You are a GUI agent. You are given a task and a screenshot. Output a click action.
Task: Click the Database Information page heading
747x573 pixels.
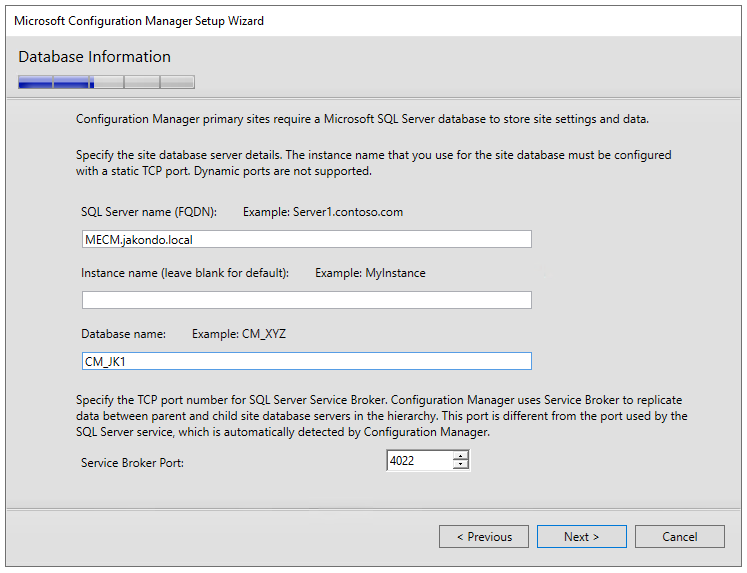94,57
